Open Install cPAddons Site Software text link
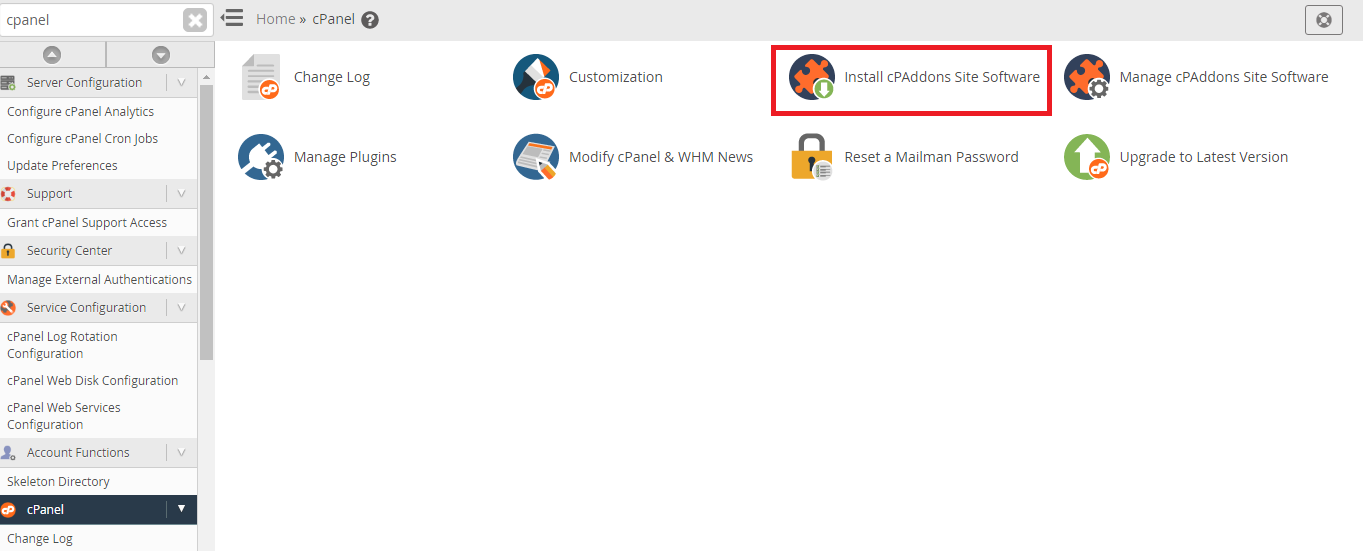The height and width of the screenshot is (551, 1363). point(942,77)
